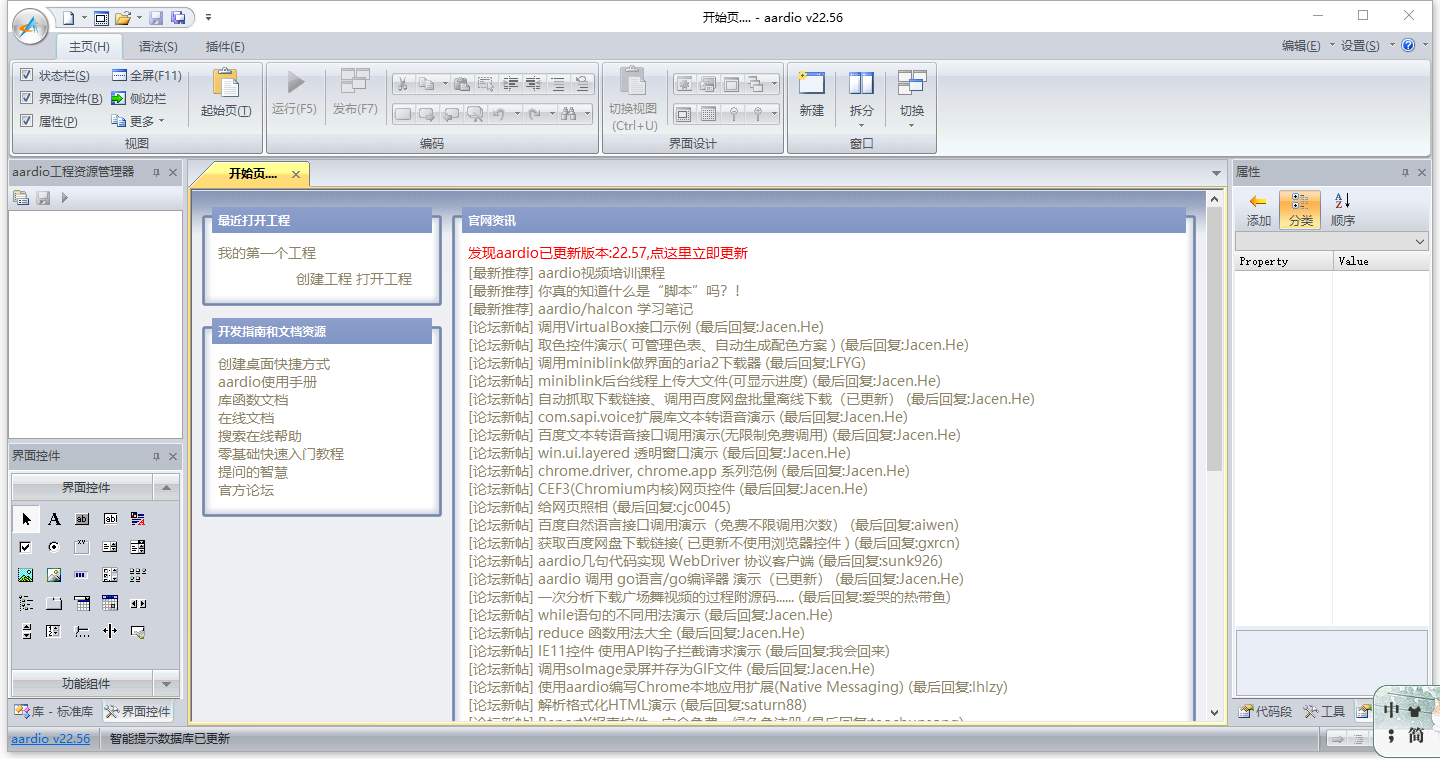
Task: Select the progress bar control in the palette
Action: 82,575
